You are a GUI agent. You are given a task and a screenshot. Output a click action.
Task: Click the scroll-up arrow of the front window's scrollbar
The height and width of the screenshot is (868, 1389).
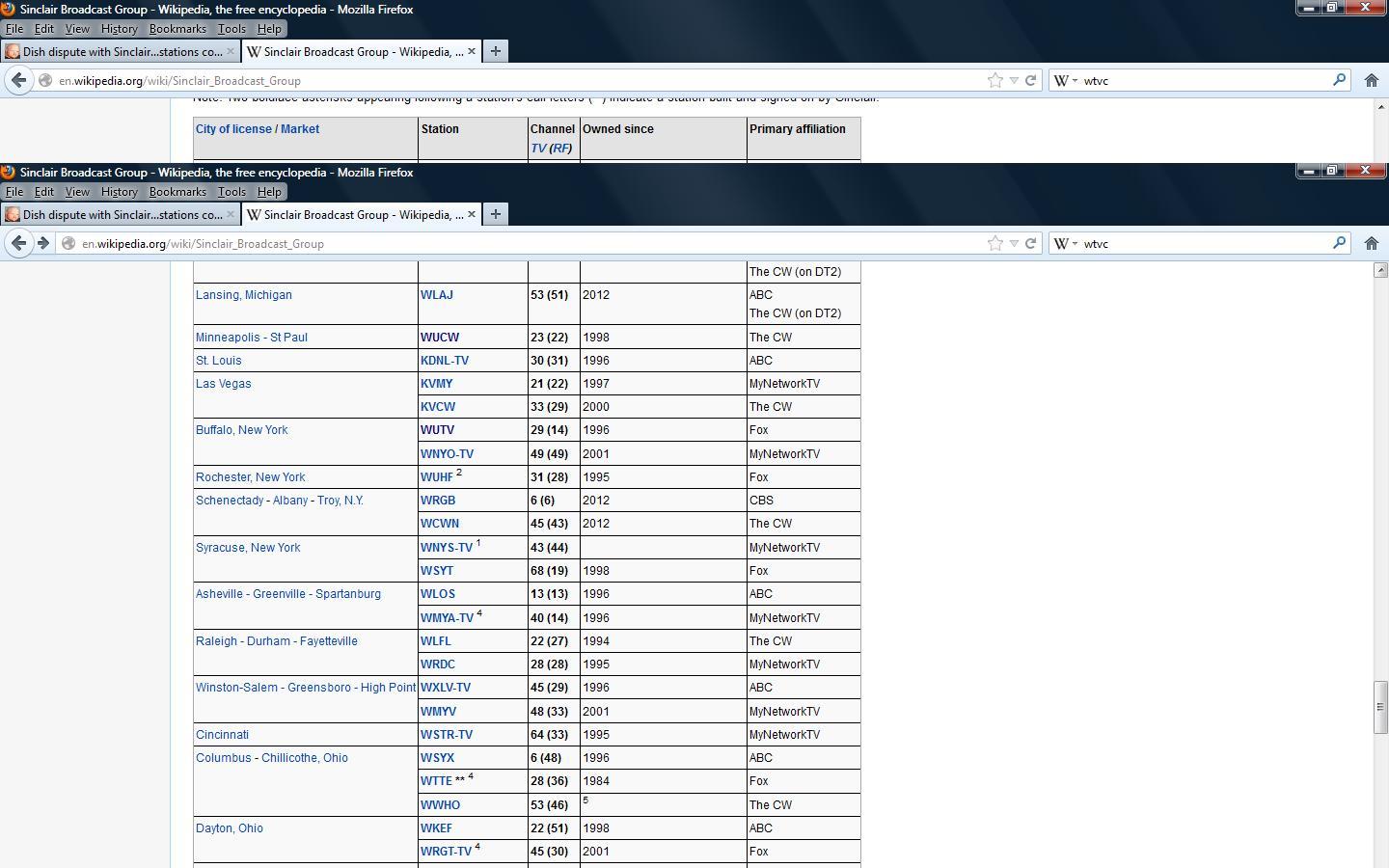(1380, 270)
